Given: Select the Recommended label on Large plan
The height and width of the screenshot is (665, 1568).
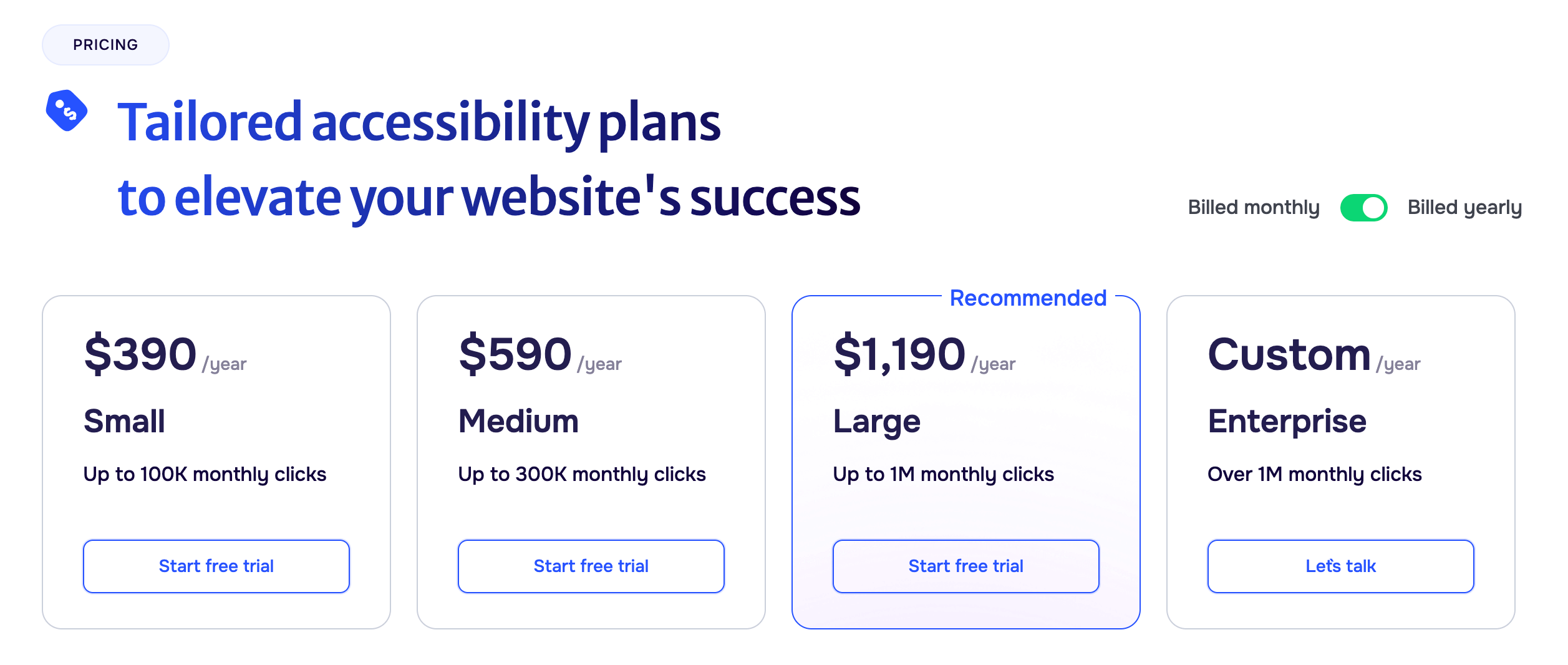Looking at the screenshot, I should coord(1028,298).
